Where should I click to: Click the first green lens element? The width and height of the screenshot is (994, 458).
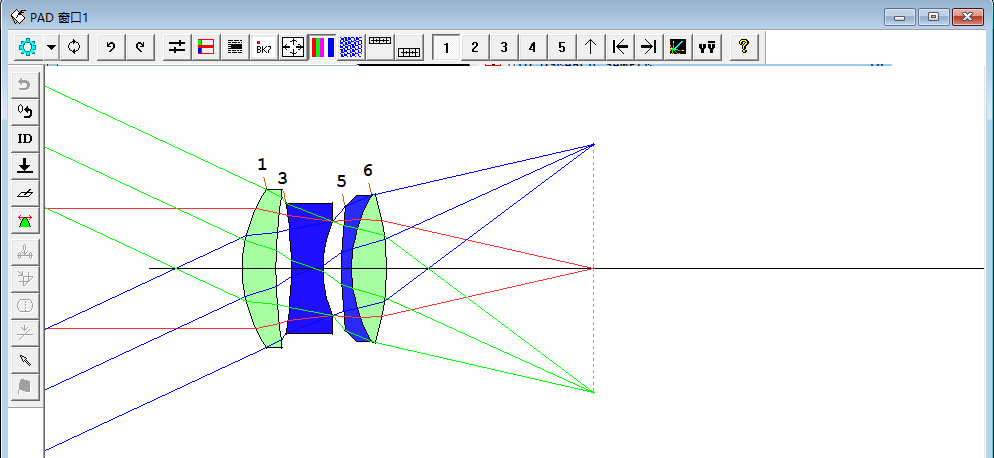pos(260,268)
